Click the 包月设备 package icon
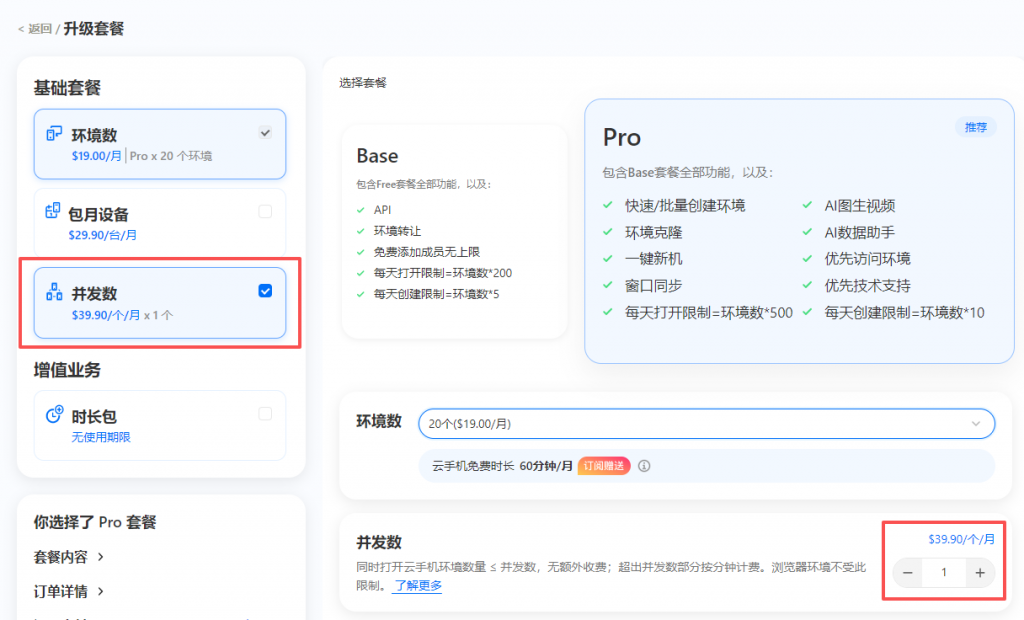Viewport: 1024px width, 620px height. pyautogui.click(x=54, y=212)
